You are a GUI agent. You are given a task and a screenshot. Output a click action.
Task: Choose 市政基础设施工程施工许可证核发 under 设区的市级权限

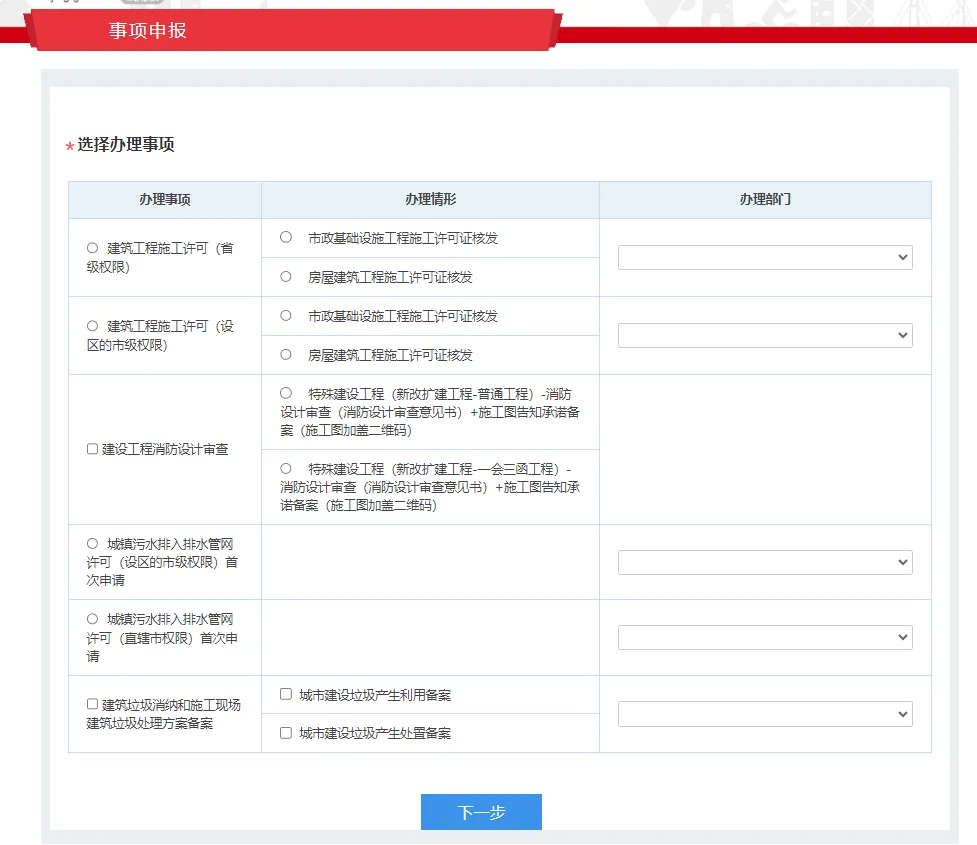(286, 316)
